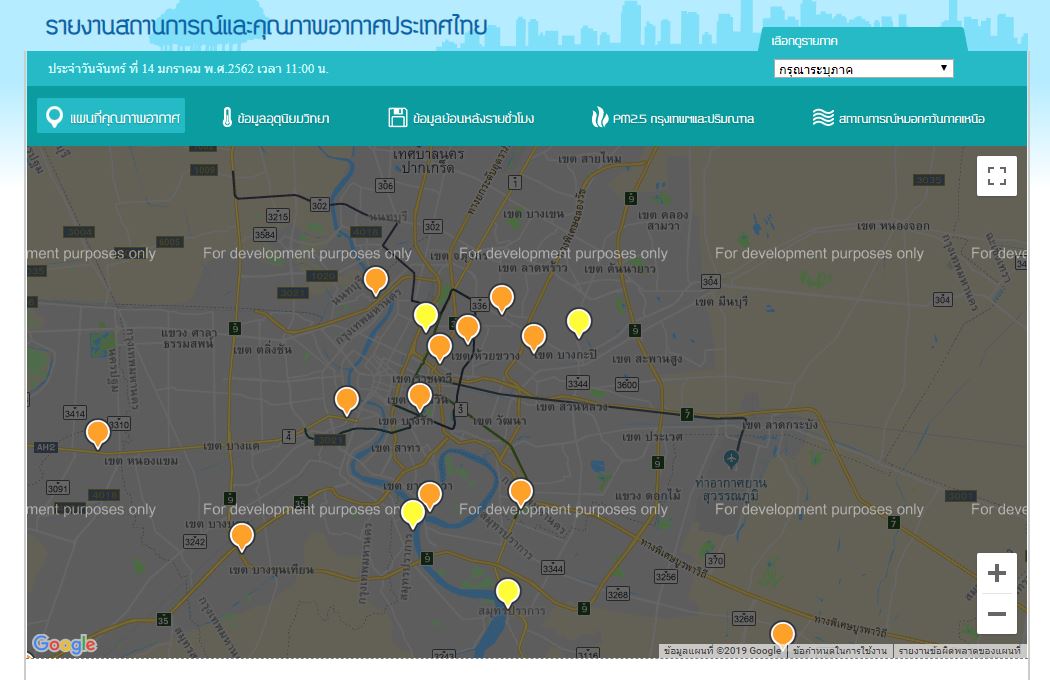The image size is (1050, 680).
Task: Open ข้อมูลย้อนหลังรายชั่วโมง tab
Action: click(x=461, y=118)
